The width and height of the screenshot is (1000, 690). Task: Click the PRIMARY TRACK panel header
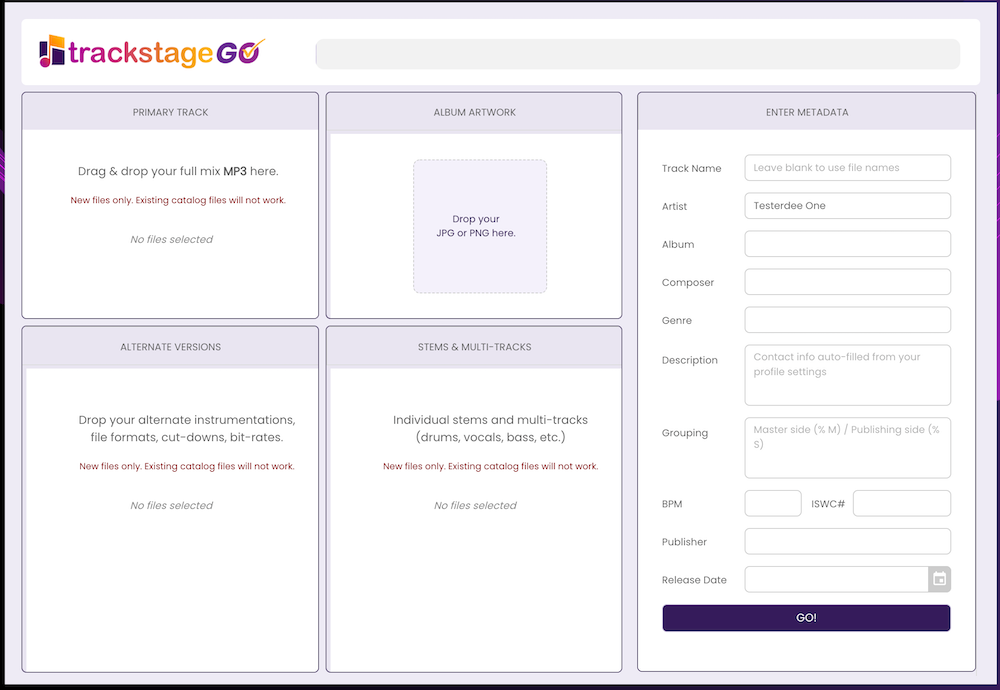pos(170,112)
